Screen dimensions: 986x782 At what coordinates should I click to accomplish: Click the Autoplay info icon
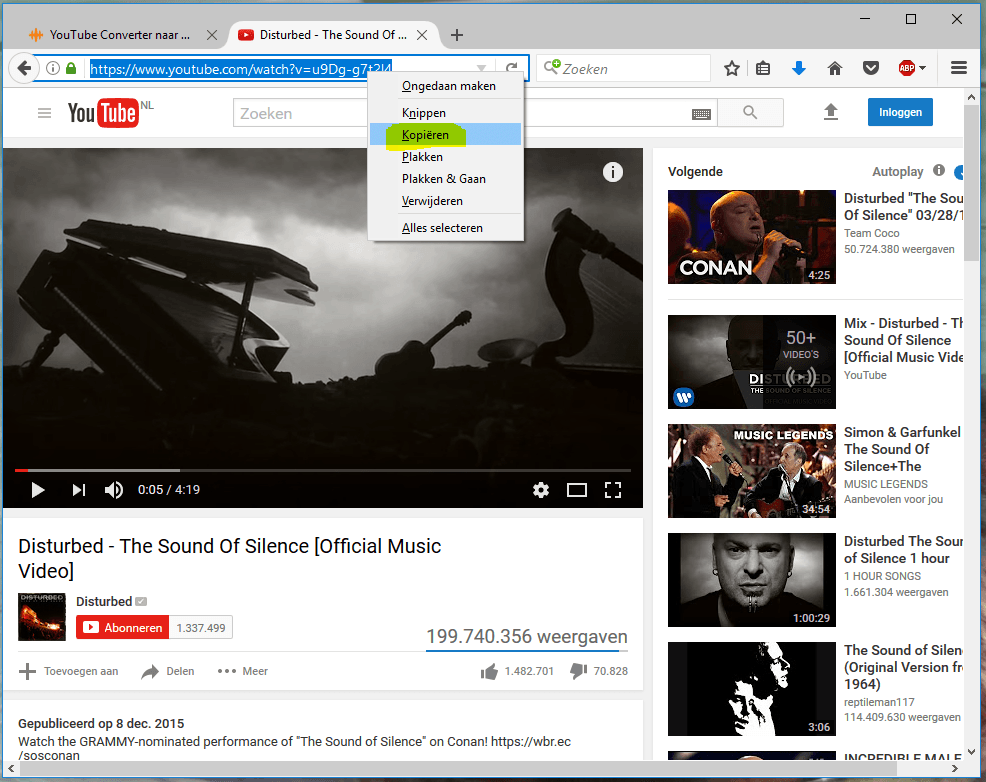click(939, 170)
